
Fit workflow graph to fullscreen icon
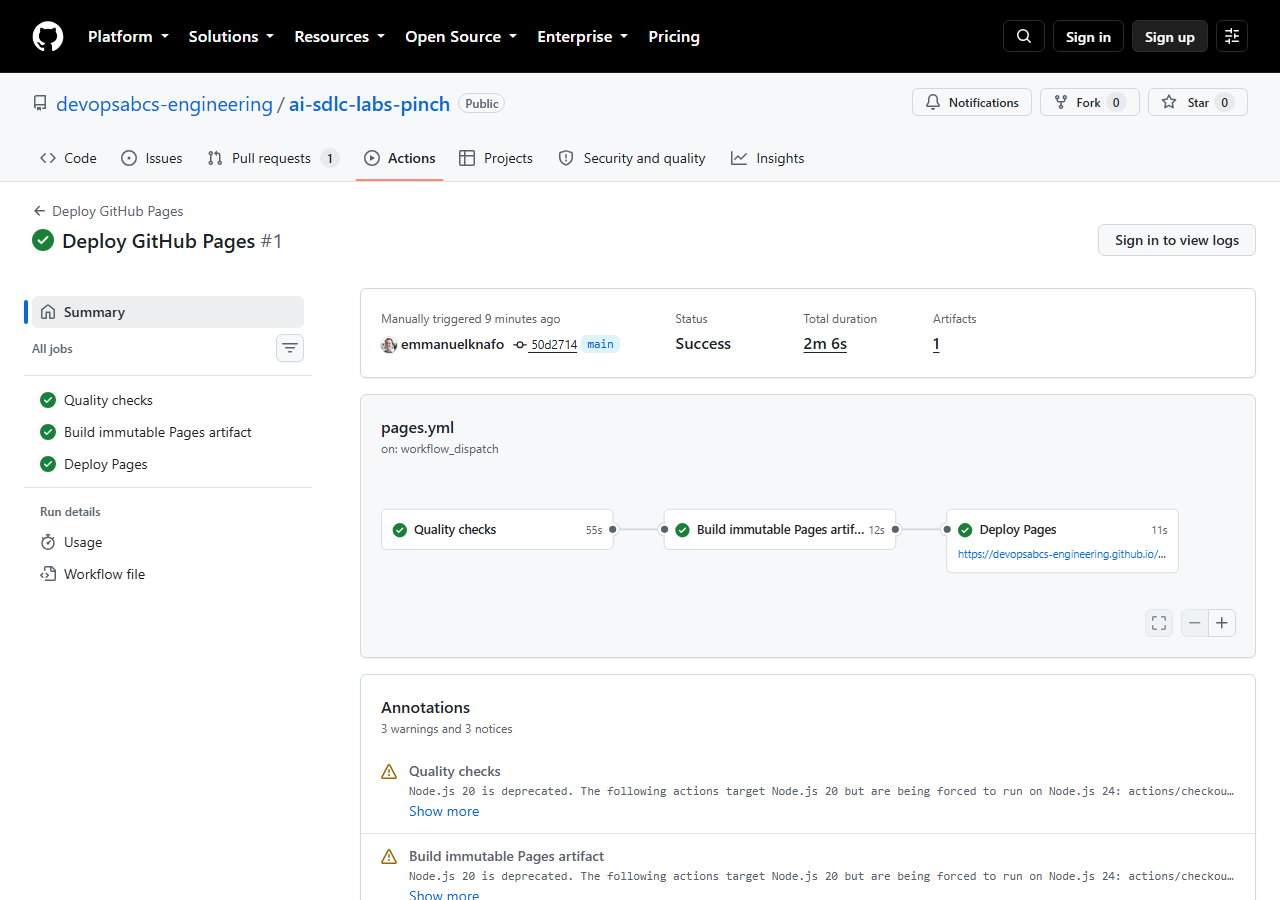point(1159,623)
